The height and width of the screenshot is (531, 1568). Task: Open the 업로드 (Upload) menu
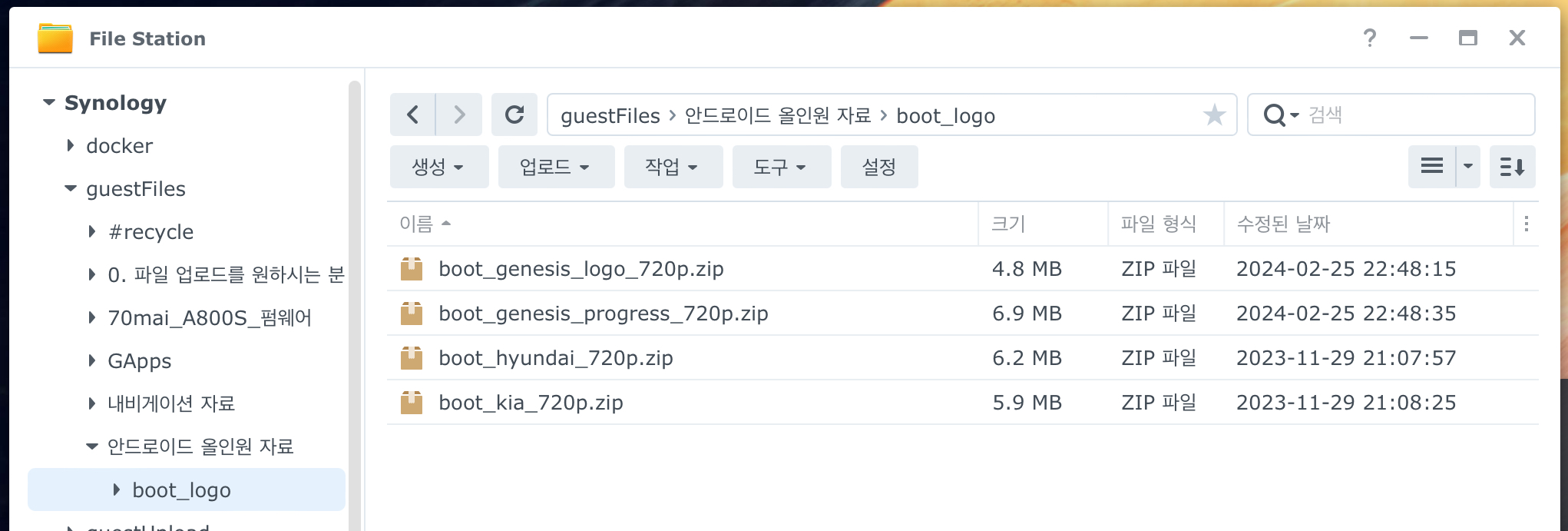coord(556,167)
